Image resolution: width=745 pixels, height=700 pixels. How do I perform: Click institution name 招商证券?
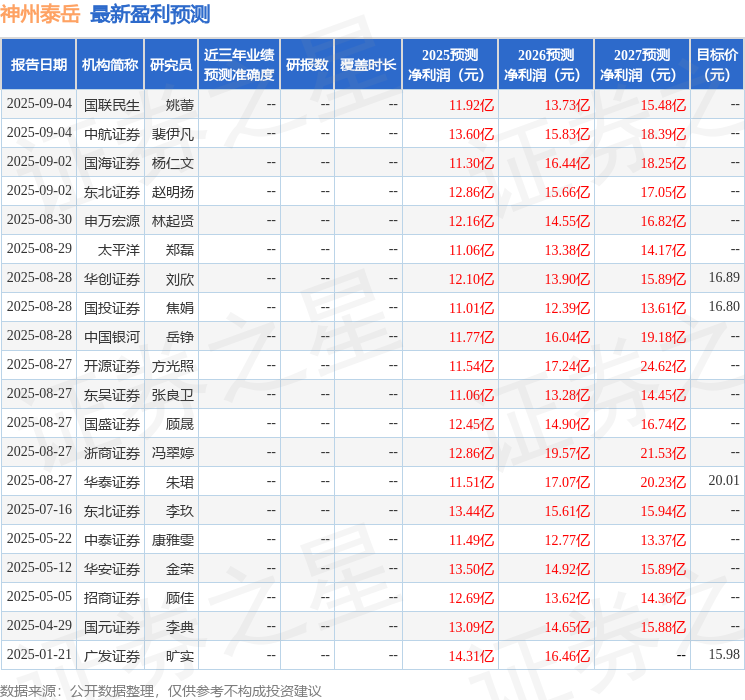coord(112,598)
